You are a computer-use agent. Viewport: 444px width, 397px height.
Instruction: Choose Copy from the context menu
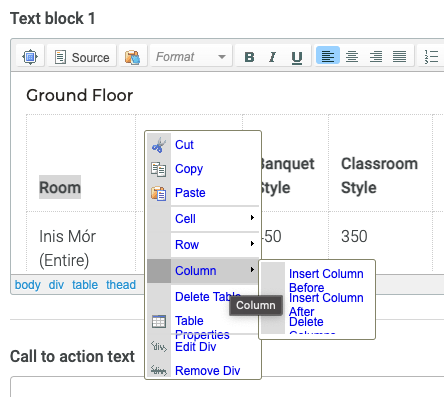coord(203,169)
